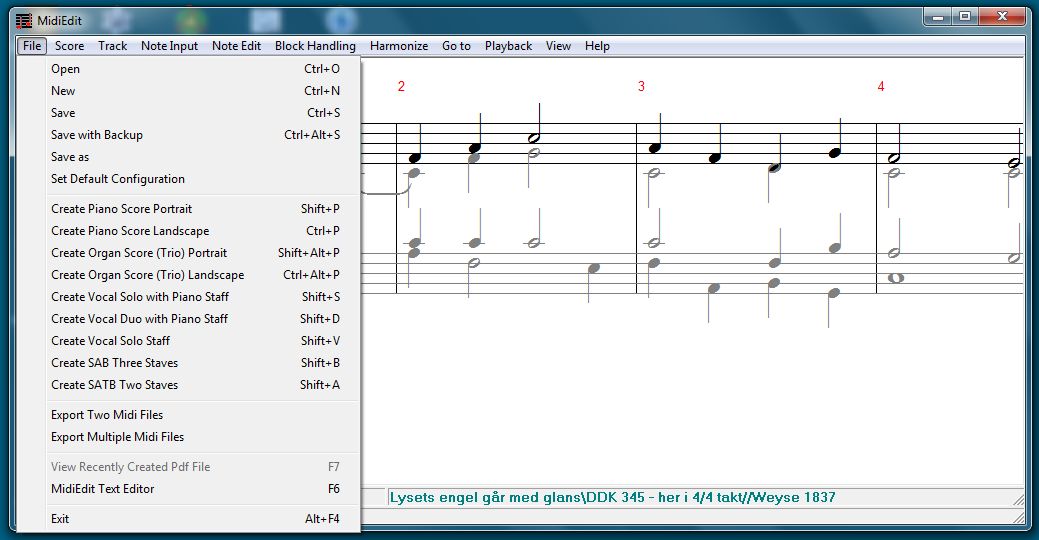Open the Playback menu
The width and height of the screenshot is (1039, 540).
tap(508, 46)
